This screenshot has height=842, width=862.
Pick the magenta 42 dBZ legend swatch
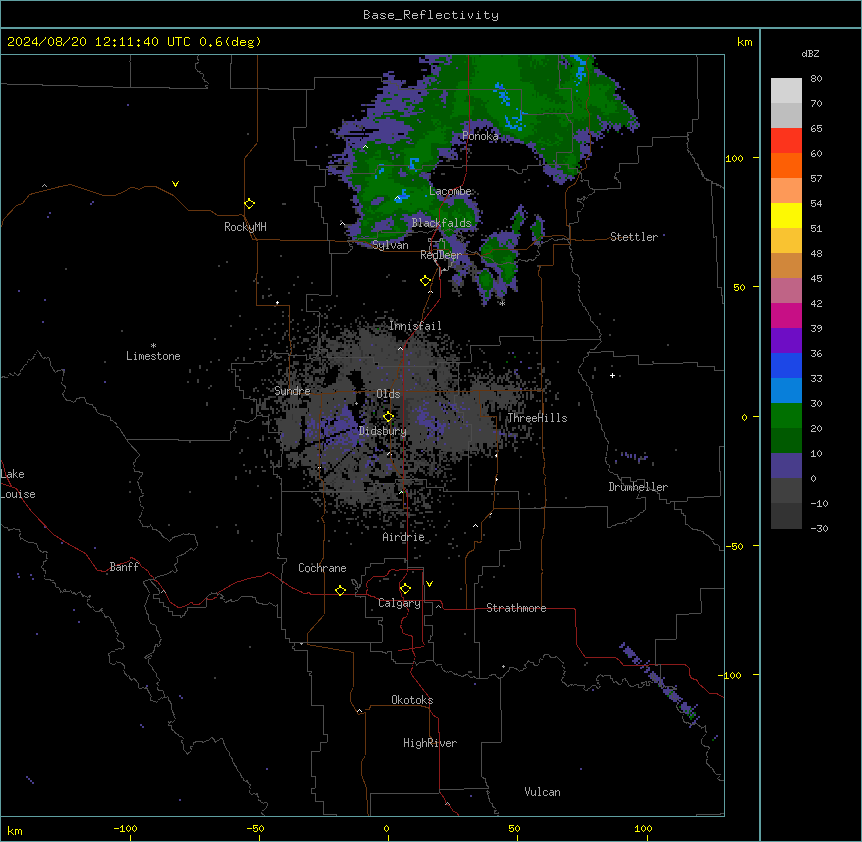tap(786, 315)
